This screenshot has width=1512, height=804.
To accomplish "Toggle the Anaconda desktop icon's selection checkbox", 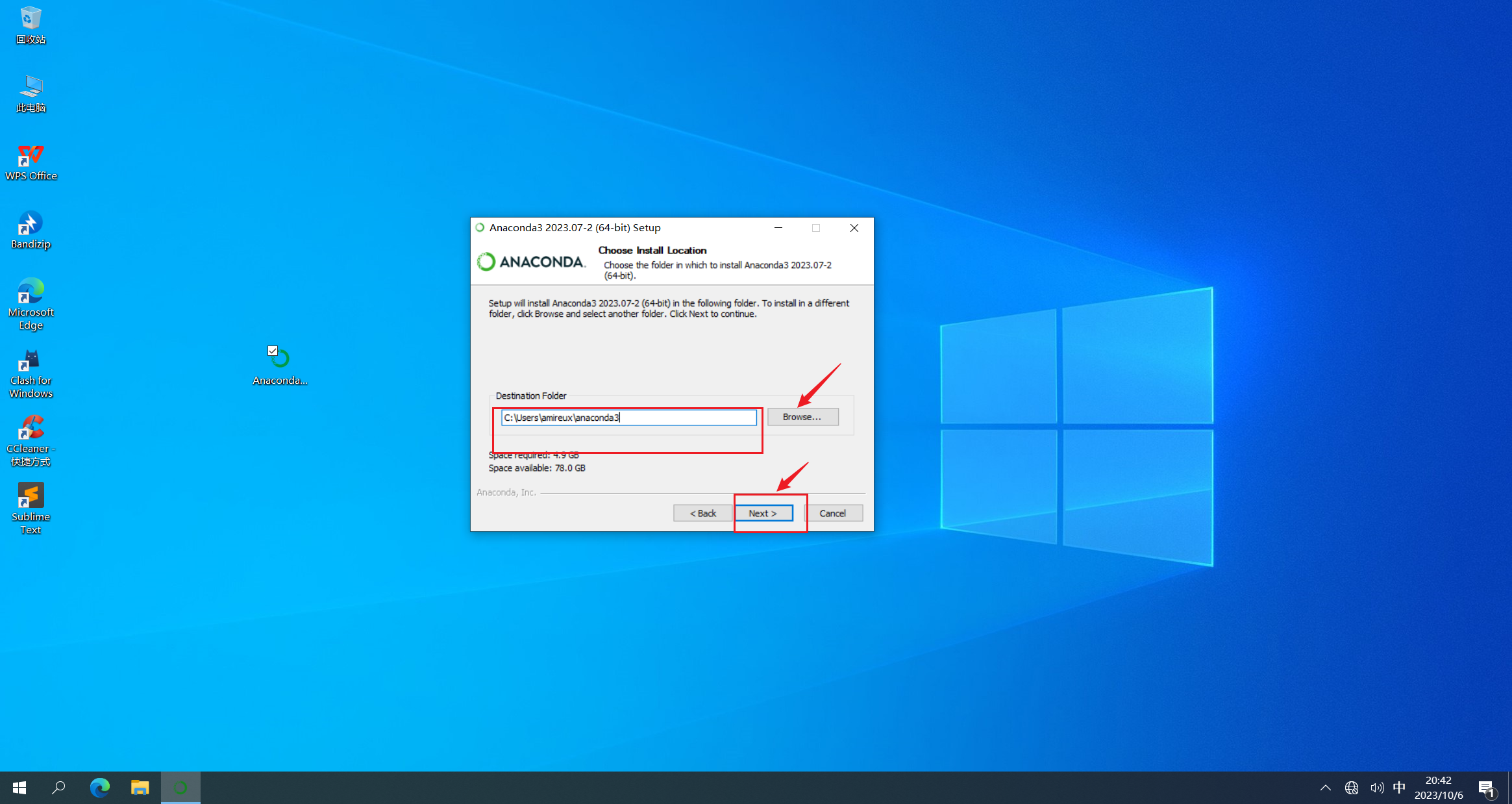I will pos(273,351).
